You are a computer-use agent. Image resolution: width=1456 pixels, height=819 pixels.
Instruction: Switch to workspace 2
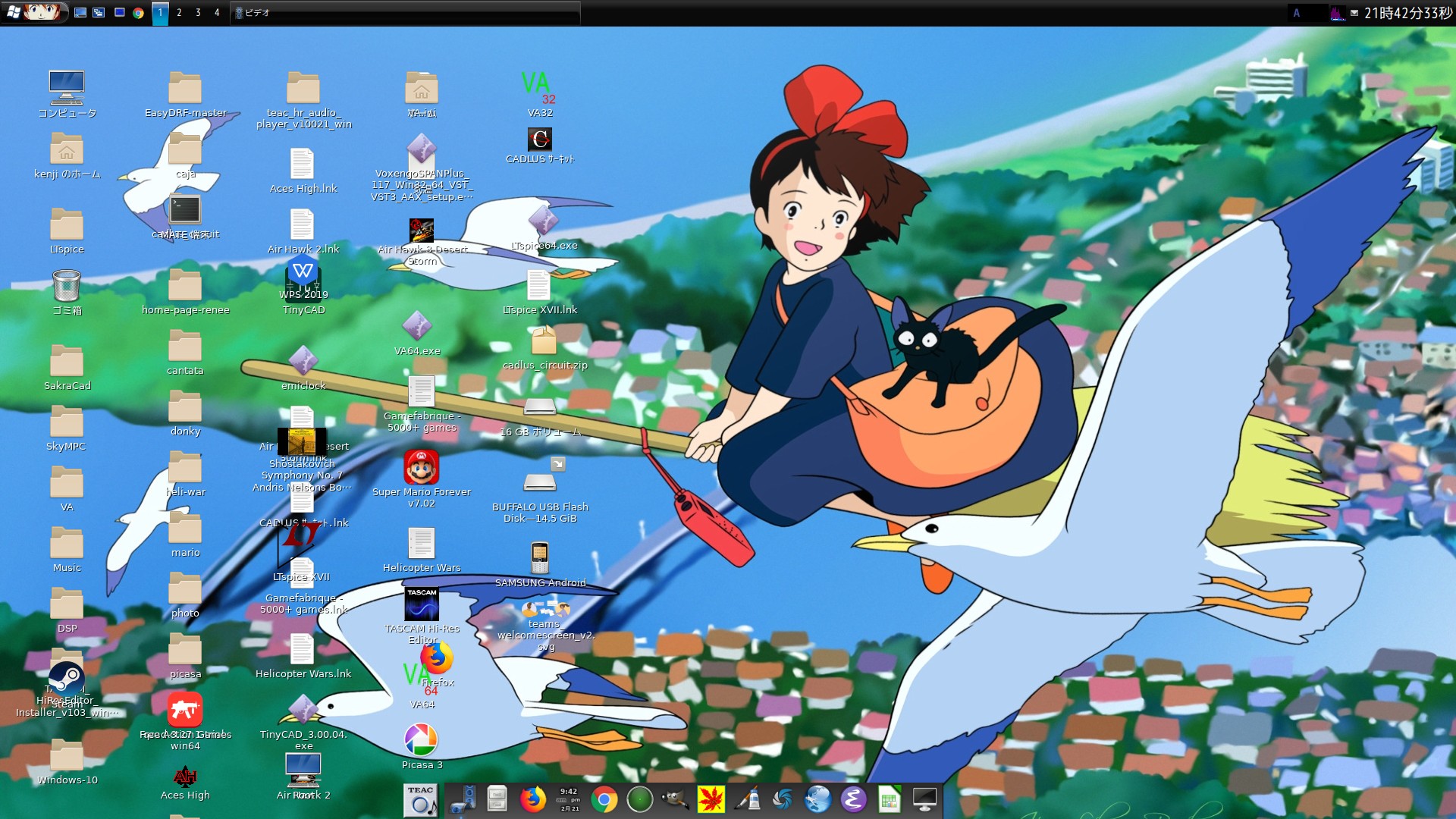[179, 13]
